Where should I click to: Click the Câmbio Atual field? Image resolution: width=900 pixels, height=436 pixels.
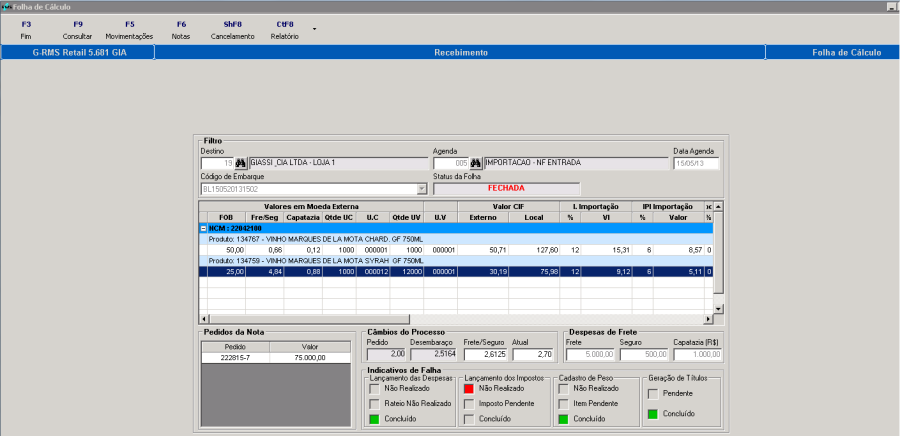[533, 355]
